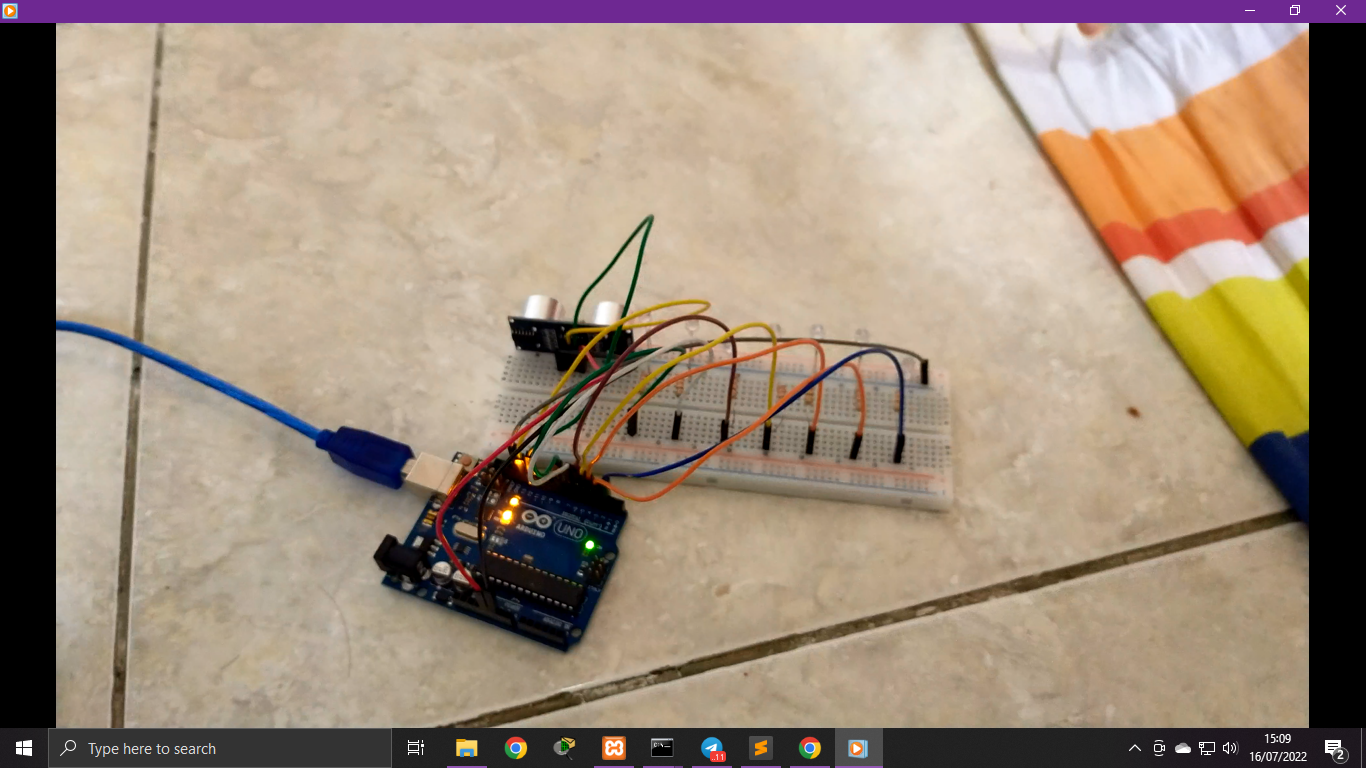
Task: Click the active video player taskbar icon
Action: [858, 748]
